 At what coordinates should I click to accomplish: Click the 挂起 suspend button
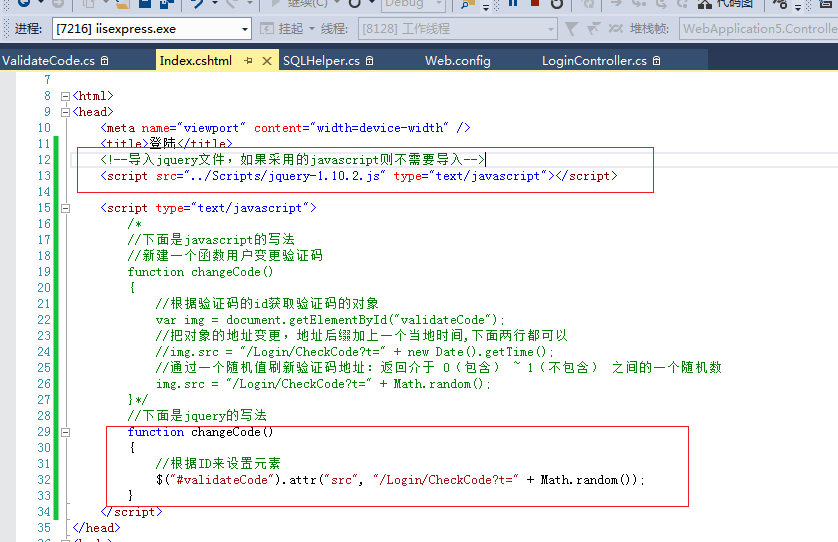pyautogui.click(x=282, y=29)
